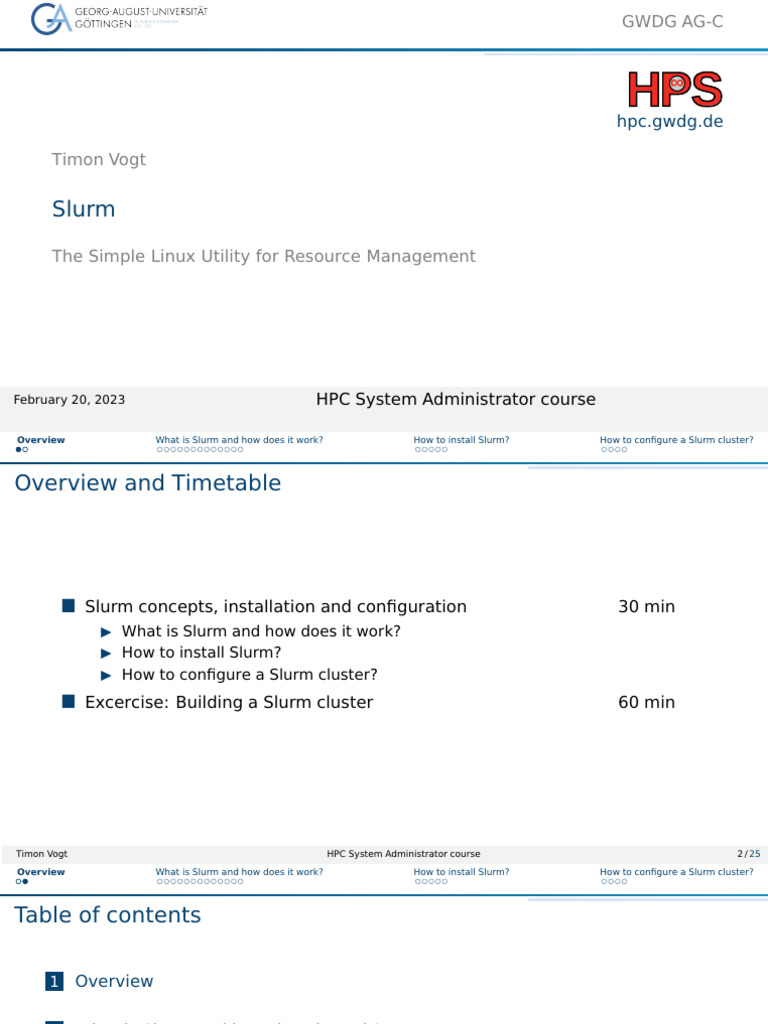Select "How to install Slurm?" in navigation above "Table of contents"

coord(461,872)
